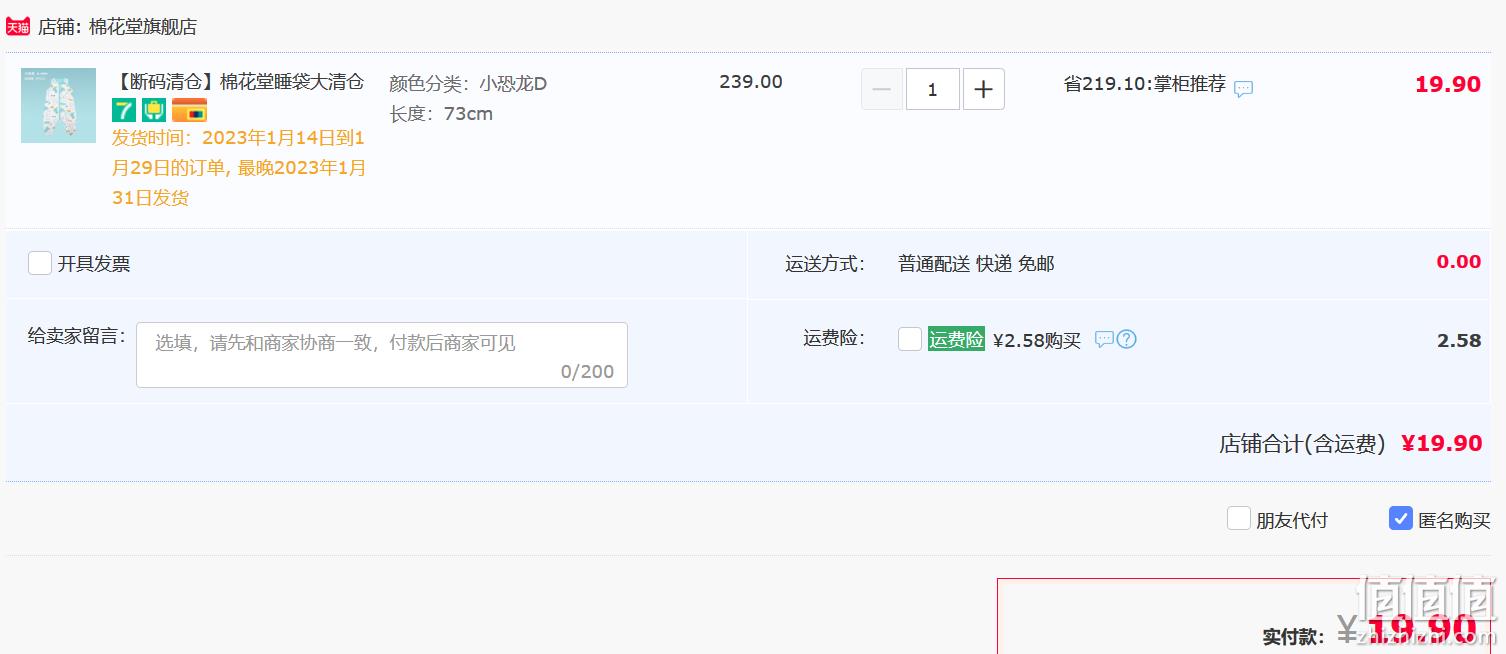Click the chat icon next to ¥2.58购买
Image resolution: width=1506 pixels, height=654 pixels.
tap(1104, 339)
